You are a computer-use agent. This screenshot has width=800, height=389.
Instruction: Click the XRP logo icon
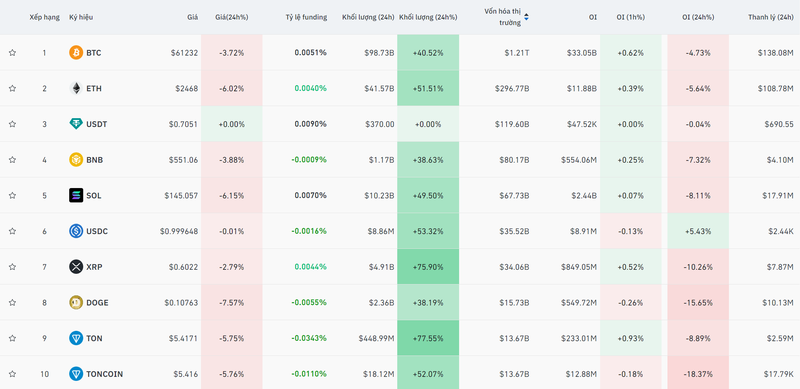click(x=76, y=266)
